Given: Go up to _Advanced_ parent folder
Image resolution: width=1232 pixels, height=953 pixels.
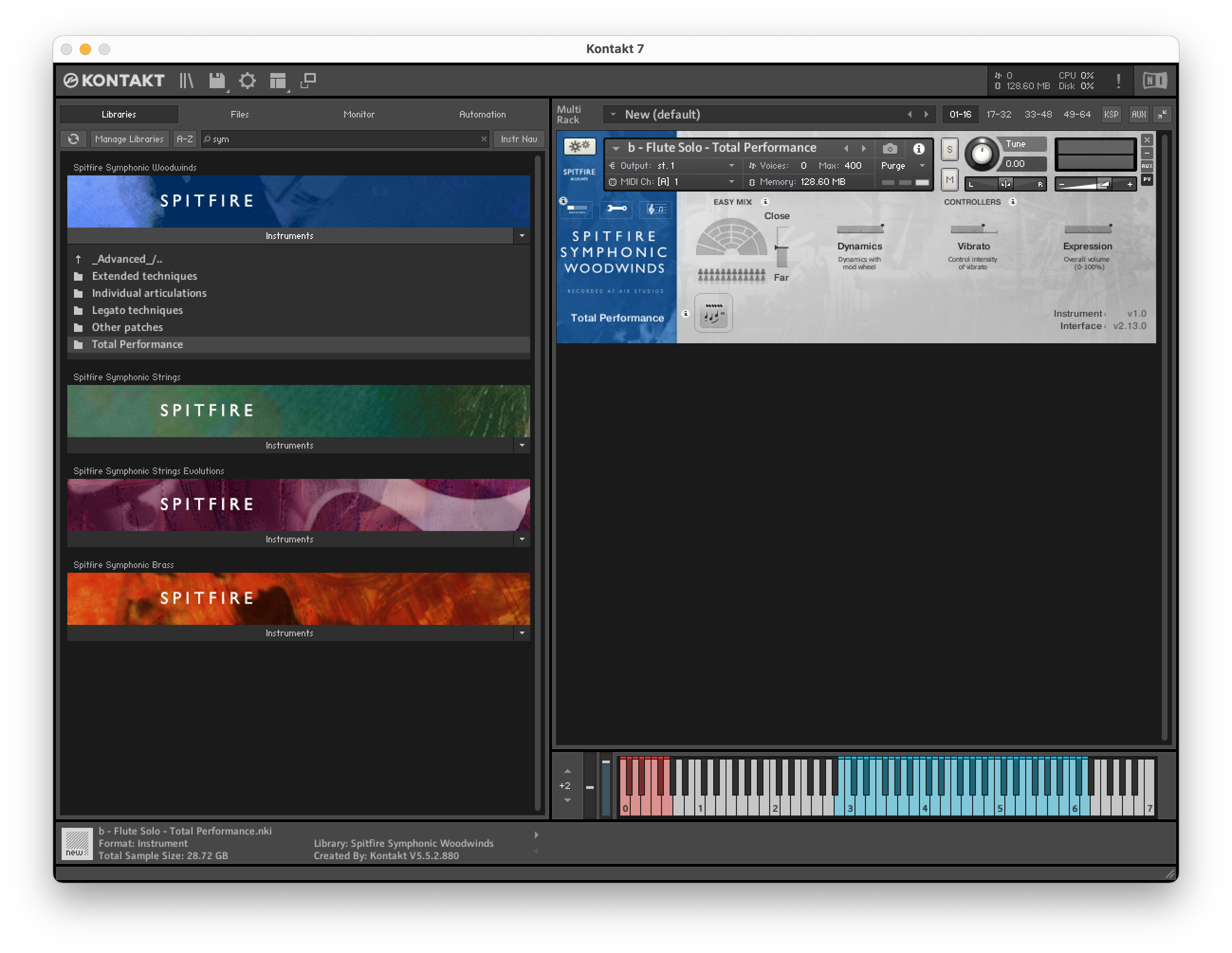Looking at the screenshot, I should 298,259.
